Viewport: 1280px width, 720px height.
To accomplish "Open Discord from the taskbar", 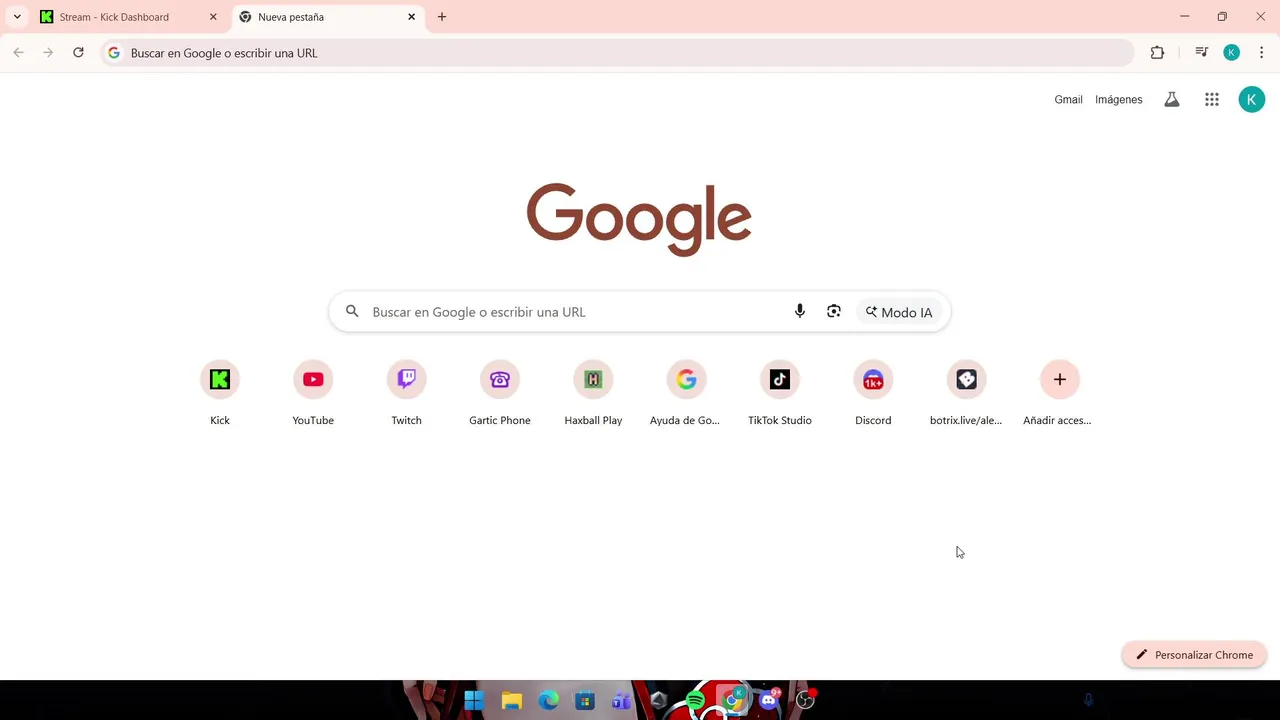I will coord(769,701).
